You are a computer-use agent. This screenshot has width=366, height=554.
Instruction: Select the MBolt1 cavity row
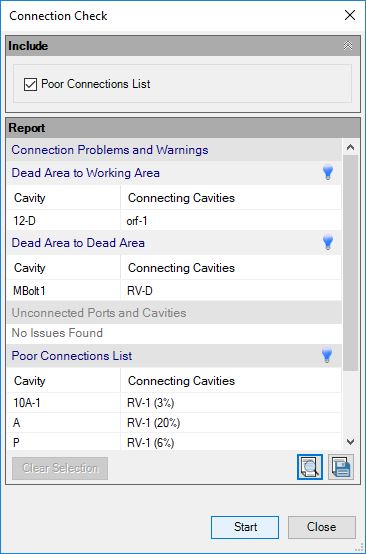tap(174, 291)
